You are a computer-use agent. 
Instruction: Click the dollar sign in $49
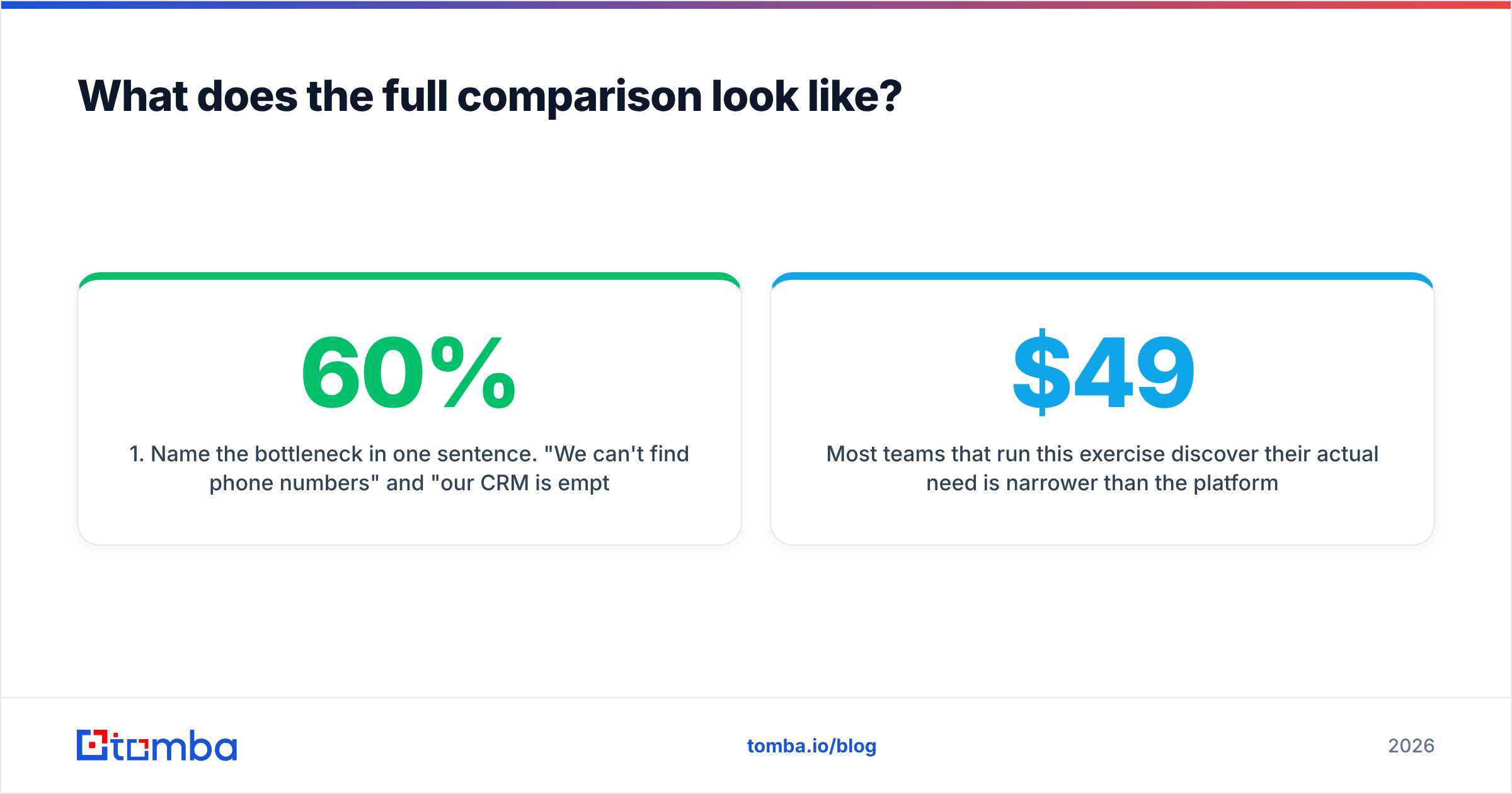coord(1041,372)
